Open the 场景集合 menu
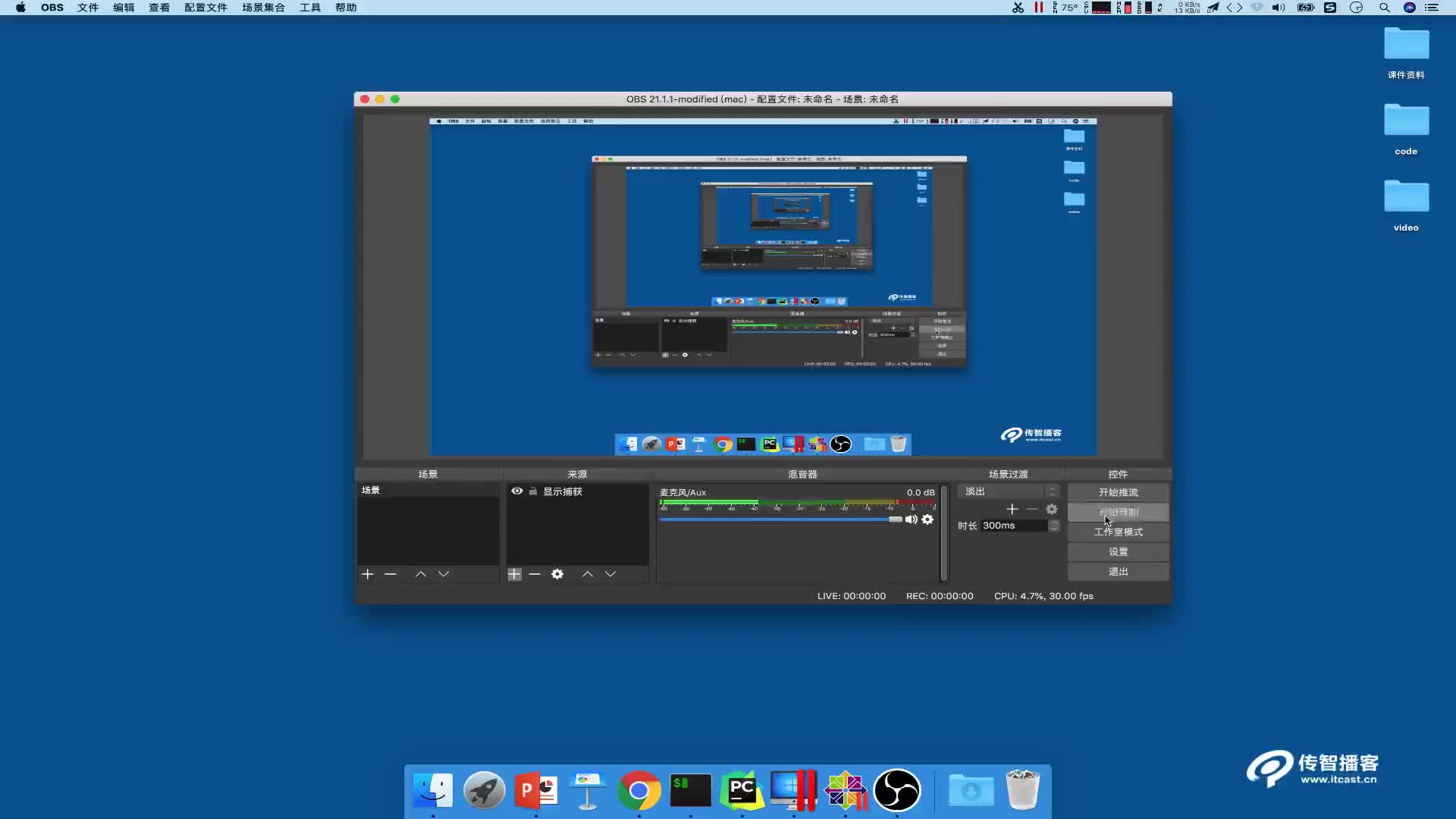 pyautogui.click(x=264, y=8)
